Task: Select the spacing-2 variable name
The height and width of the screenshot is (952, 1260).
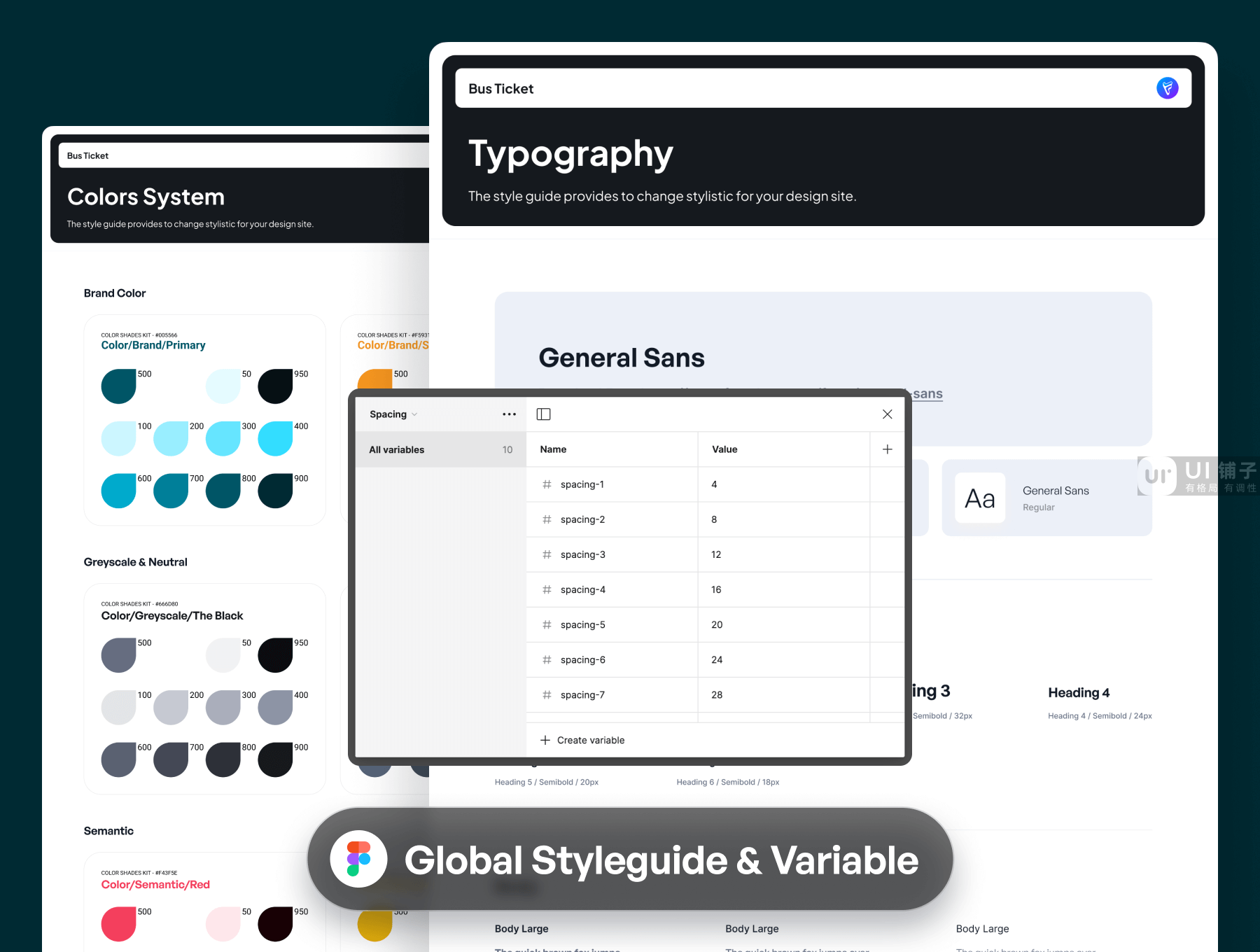Action: click(x=582, y=519)
